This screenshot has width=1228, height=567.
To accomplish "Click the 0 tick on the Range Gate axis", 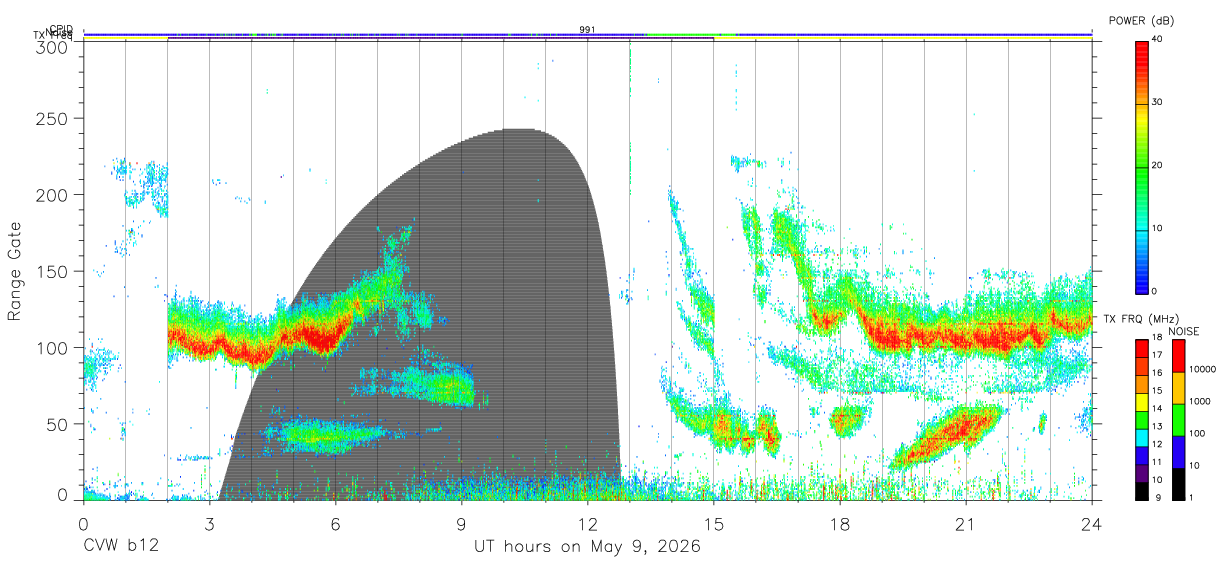I will coord(62,495).
